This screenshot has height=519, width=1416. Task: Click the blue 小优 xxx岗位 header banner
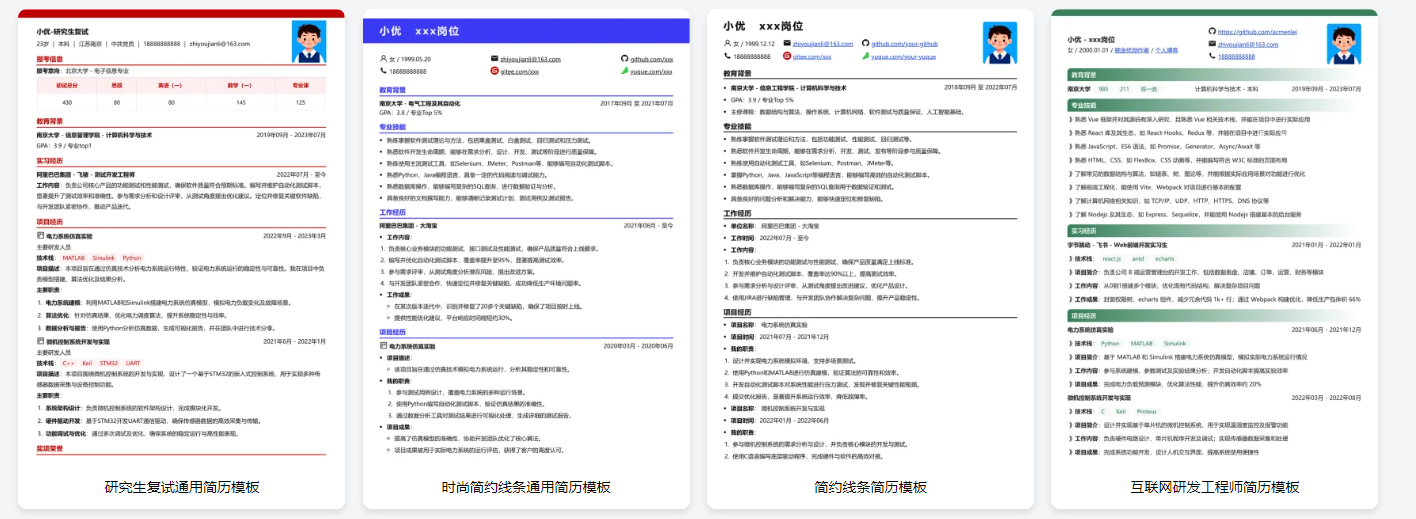click(526, 31)
